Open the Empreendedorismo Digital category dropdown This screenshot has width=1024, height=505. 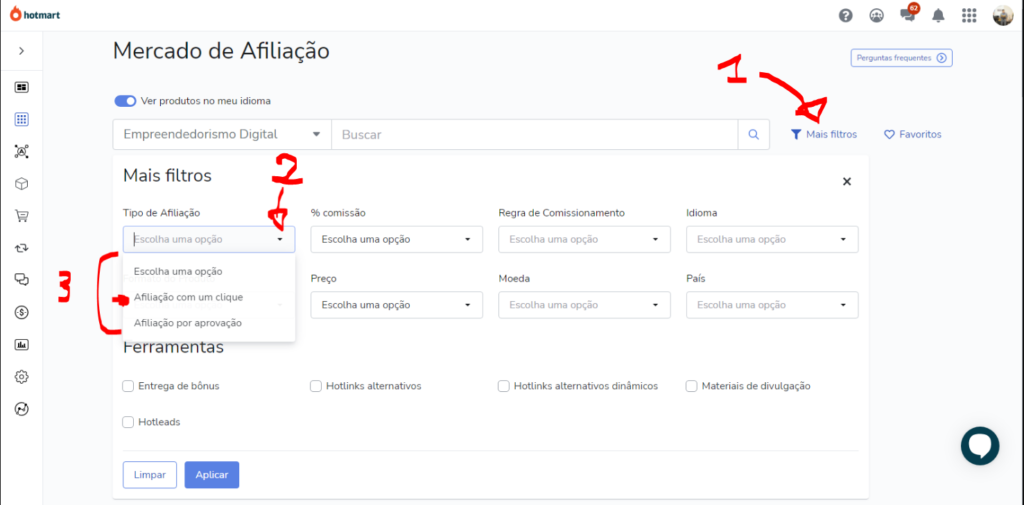tap(221, 135)
